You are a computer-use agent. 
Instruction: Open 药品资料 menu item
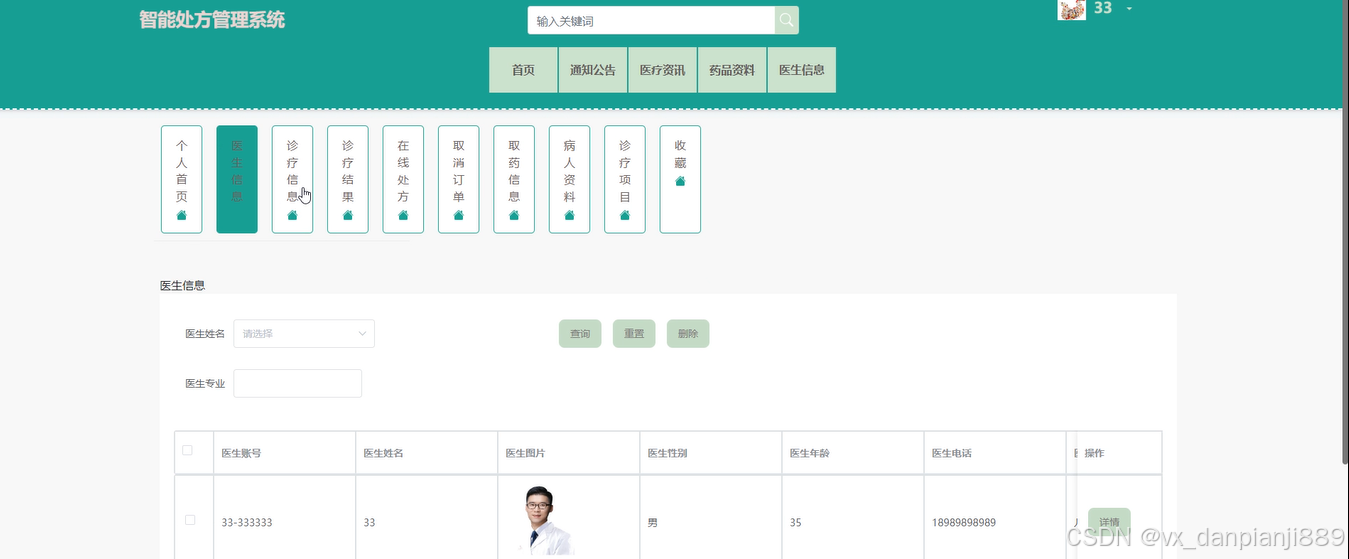pyautogui.click(x=732, y=70)
